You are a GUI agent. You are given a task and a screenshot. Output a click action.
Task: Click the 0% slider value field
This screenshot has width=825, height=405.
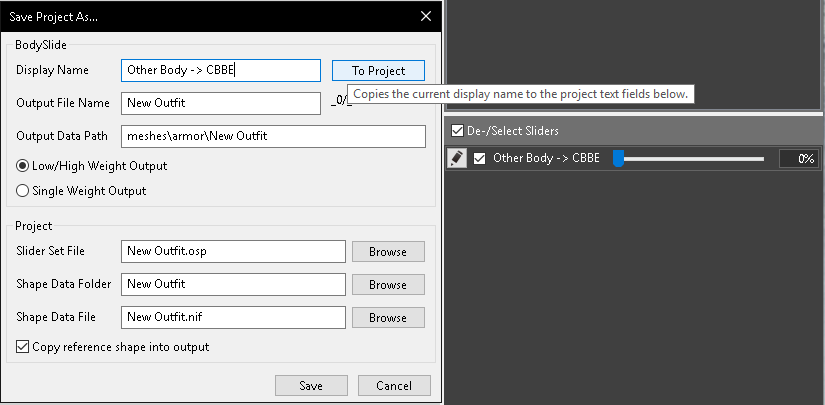pyautogui.click(x=798, y=158)
